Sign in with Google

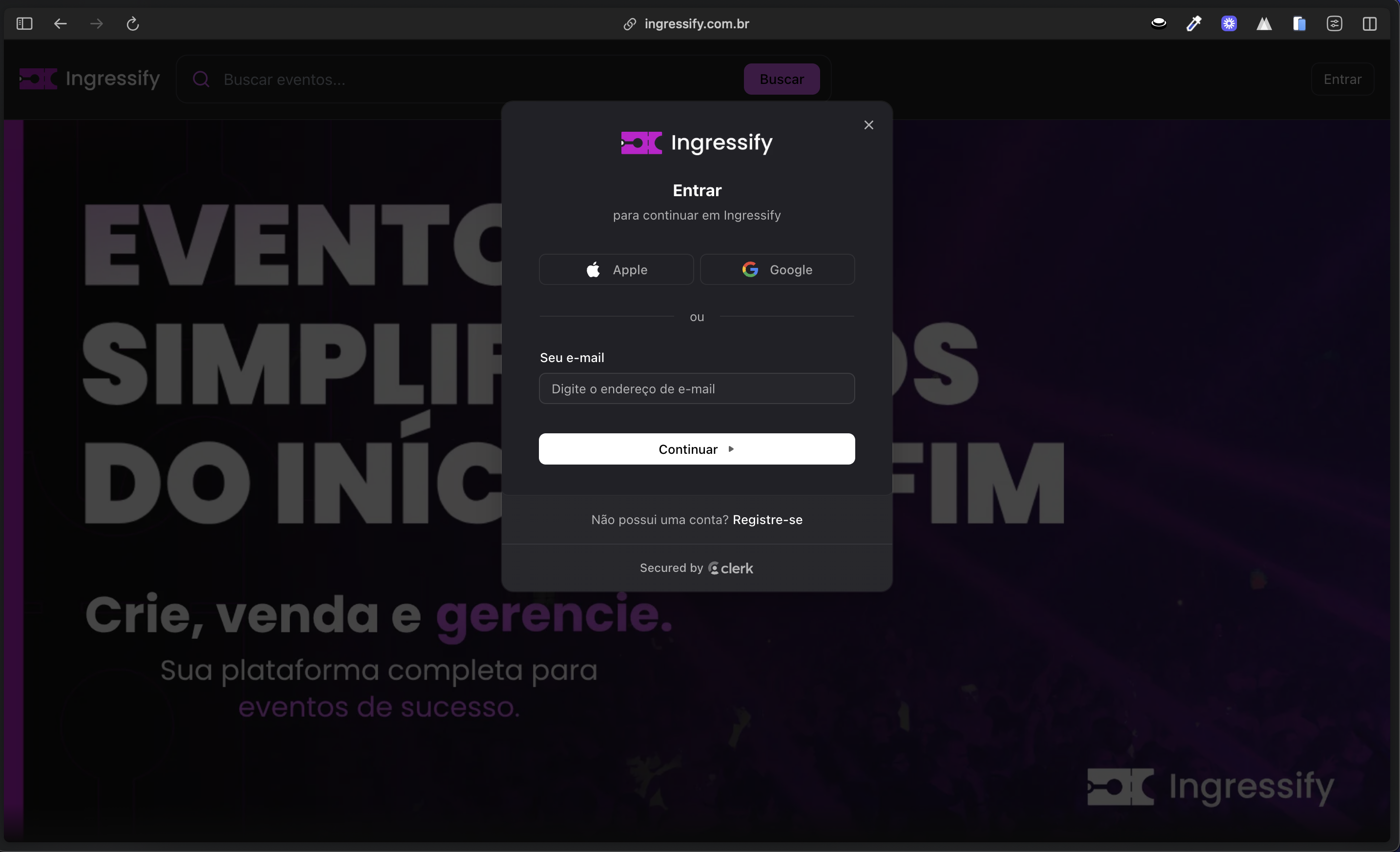point(777,270)
